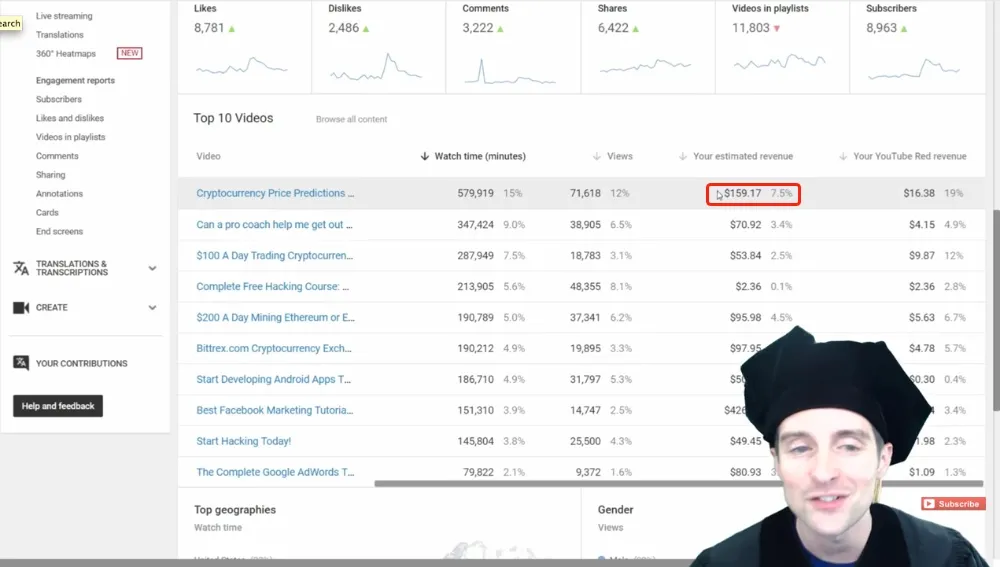Click the Gender chart heading
1000x567 pixels.
click(615, 510)
